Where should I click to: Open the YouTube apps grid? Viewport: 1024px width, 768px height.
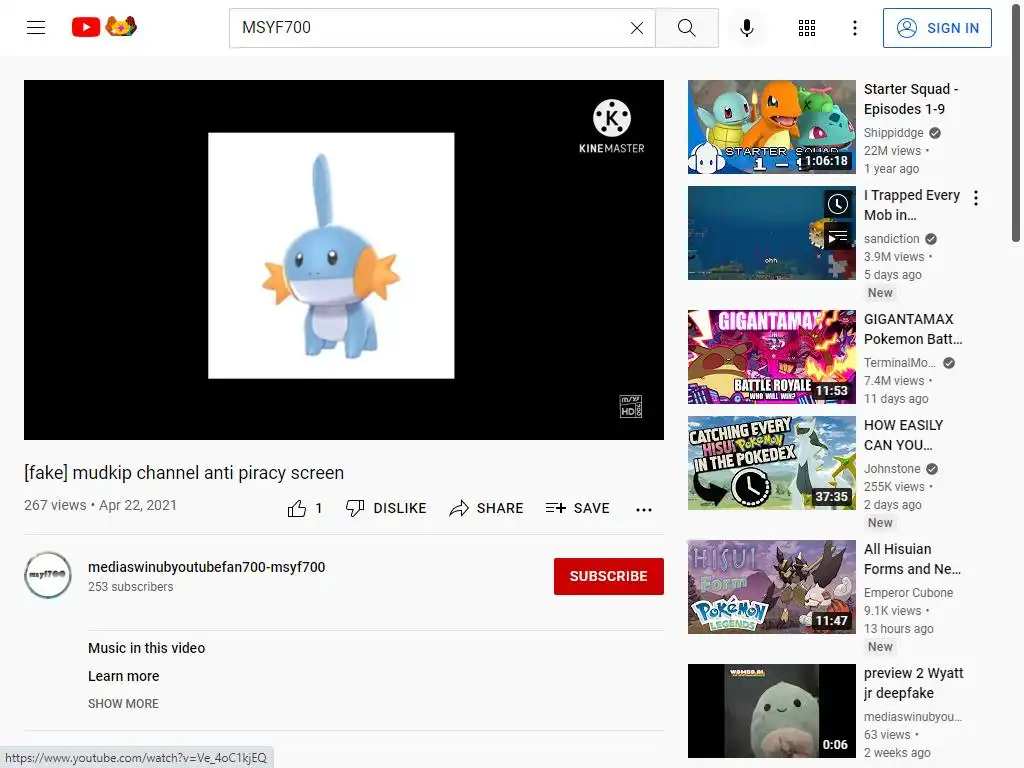coord(807,28)
